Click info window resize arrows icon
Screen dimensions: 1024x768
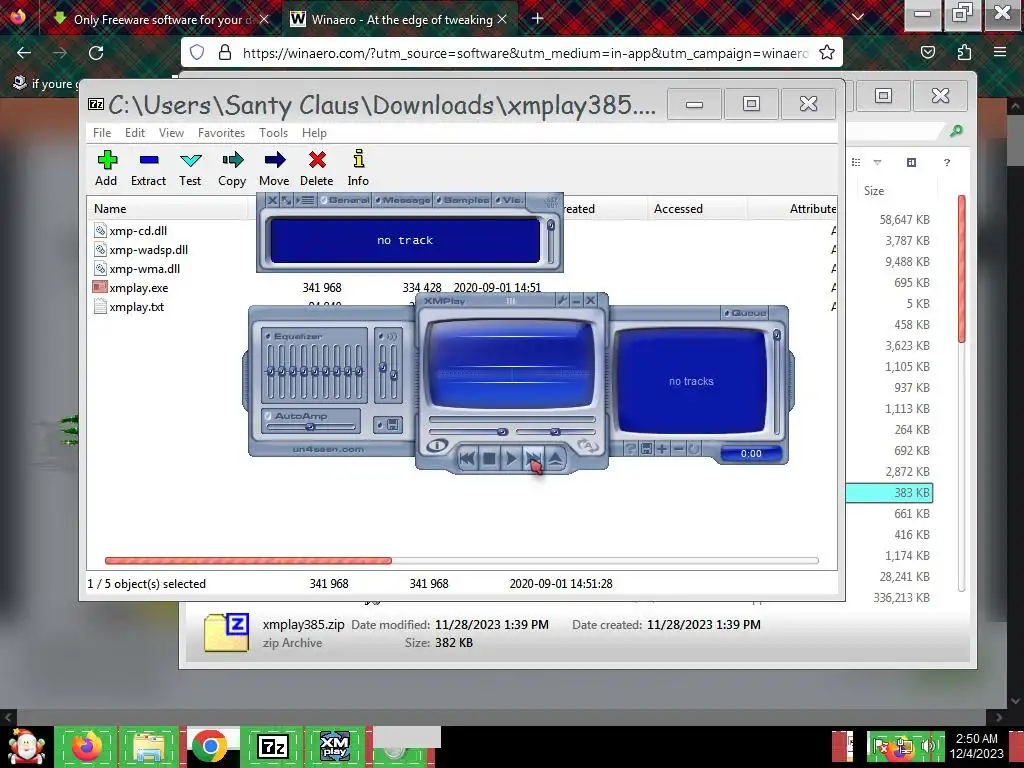click(286, 200)
